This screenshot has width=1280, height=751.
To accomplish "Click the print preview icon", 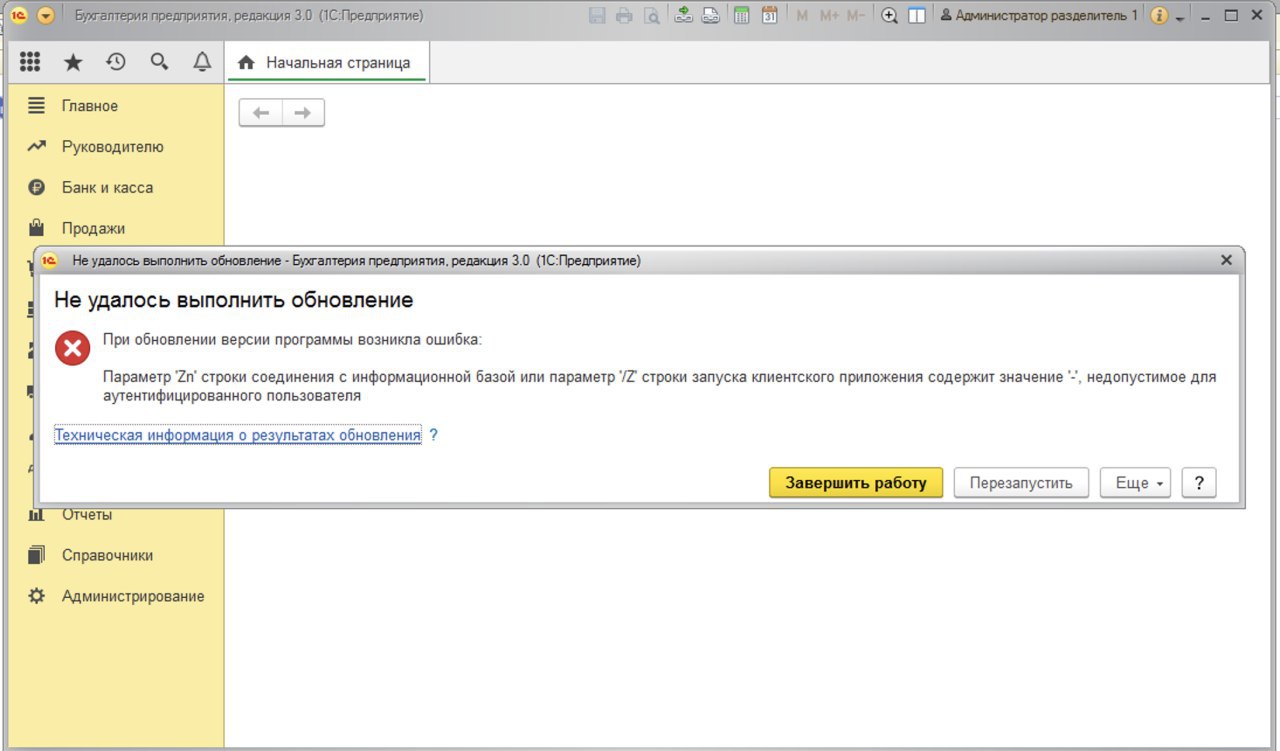I will click(x=651, y=16).
